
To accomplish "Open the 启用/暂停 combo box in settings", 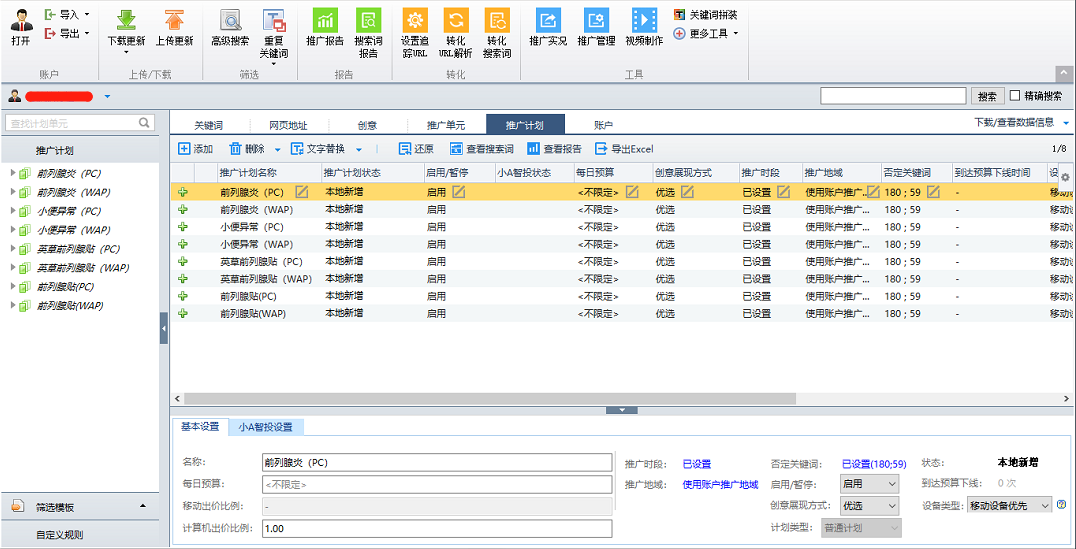I will (869, 484).
